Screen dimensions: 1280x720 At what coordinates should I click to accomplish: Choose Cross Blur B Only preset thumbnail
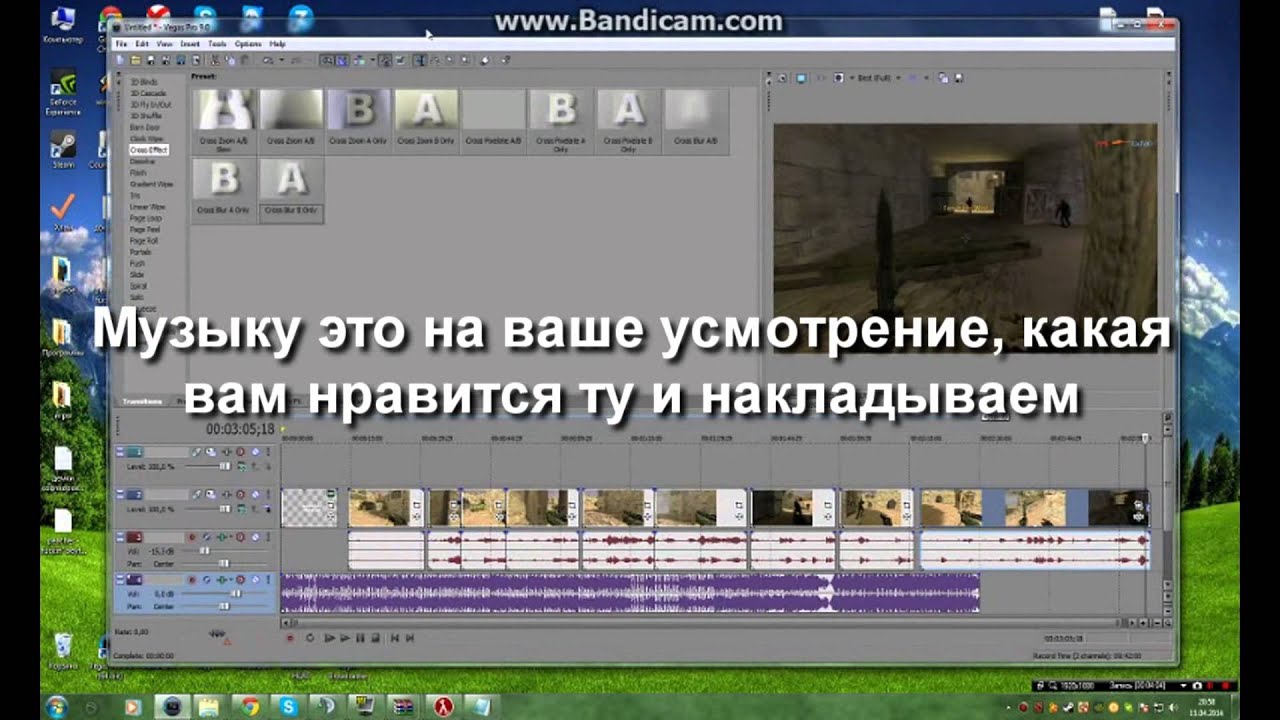click(x=291, y=190)
